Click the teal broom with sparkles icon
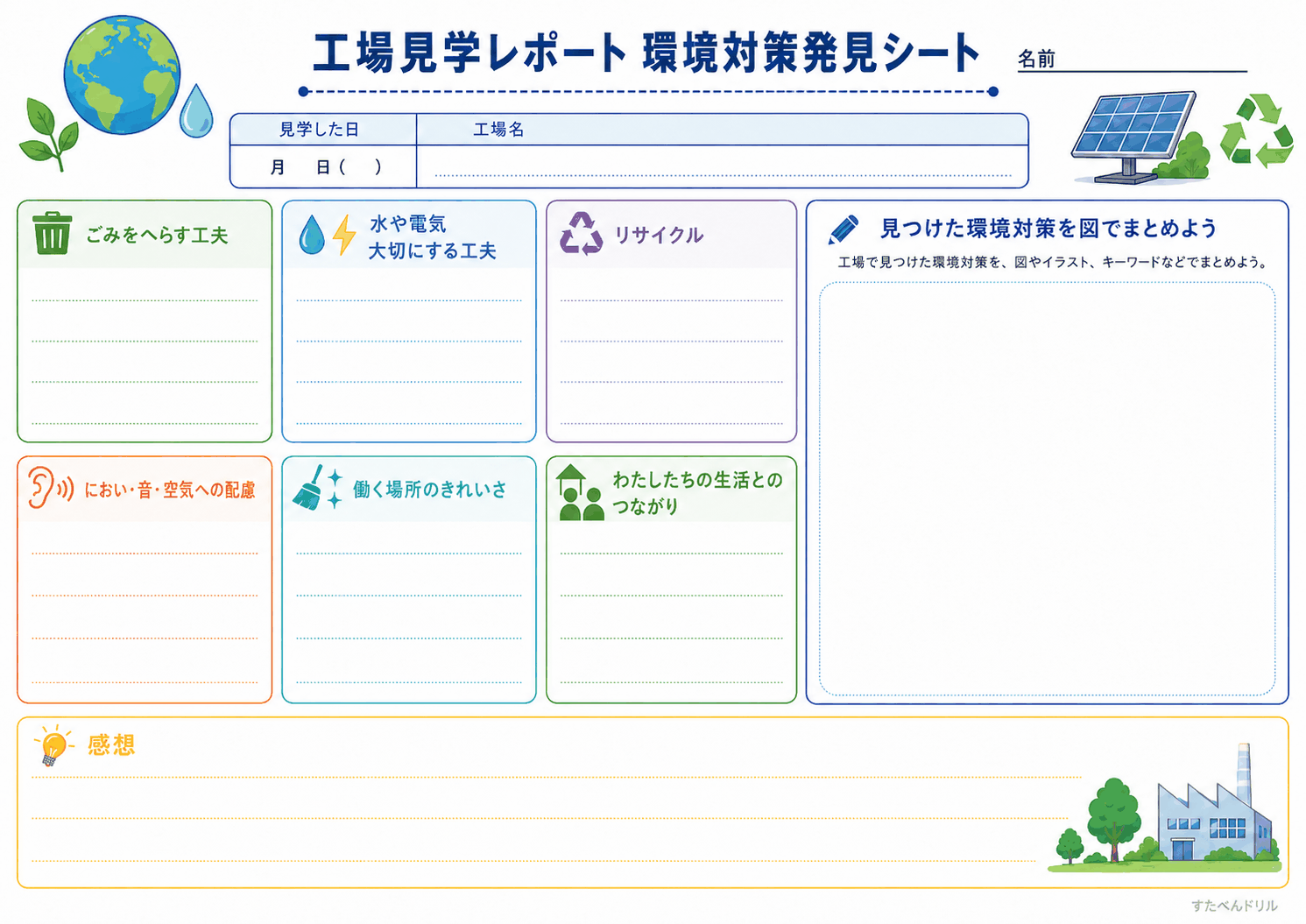 [317, 487]
